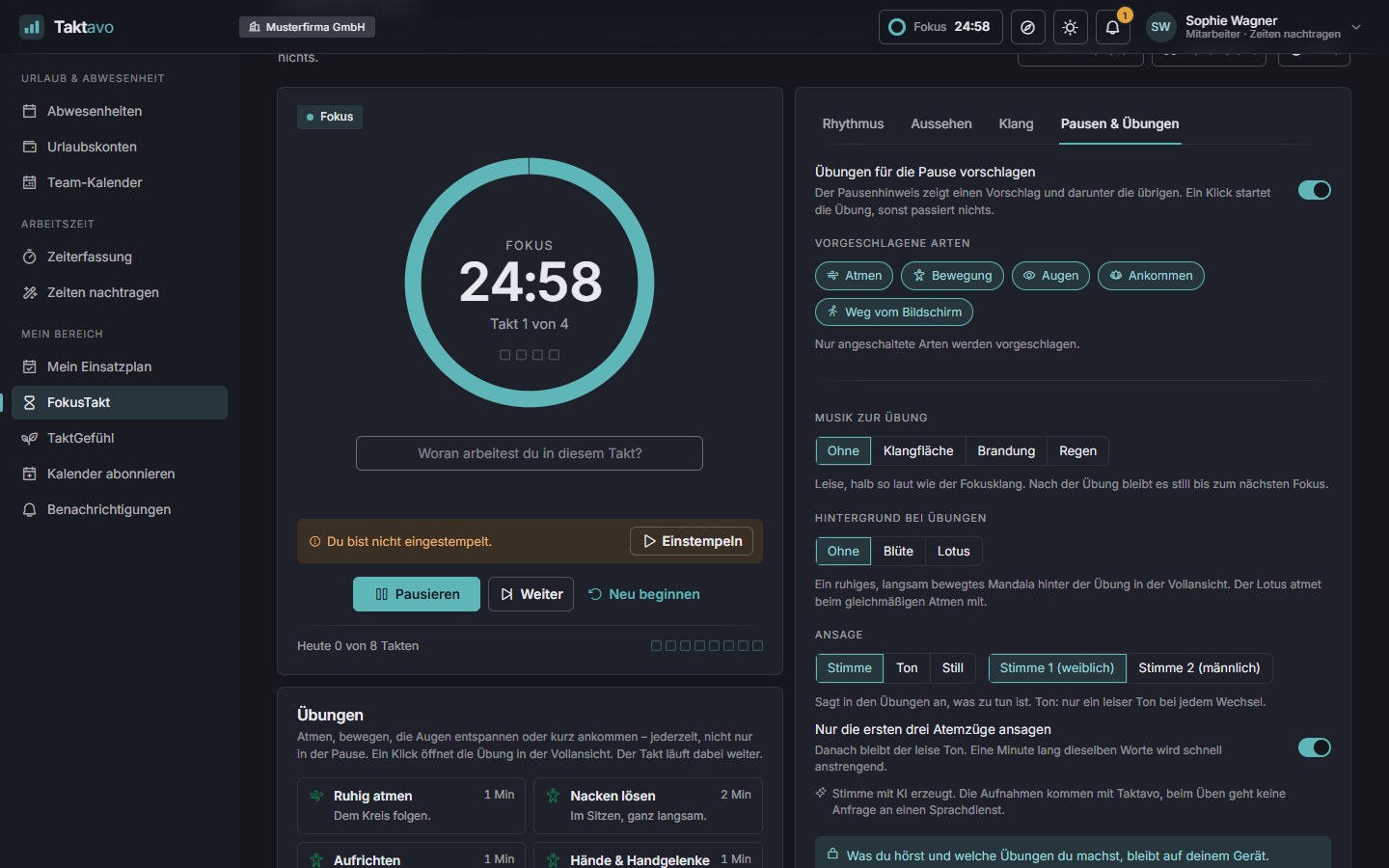This screenshot has width=1389, height=868.
Task: Click the task input 'Woran arbeitest du'
Action: coord(530,453)
